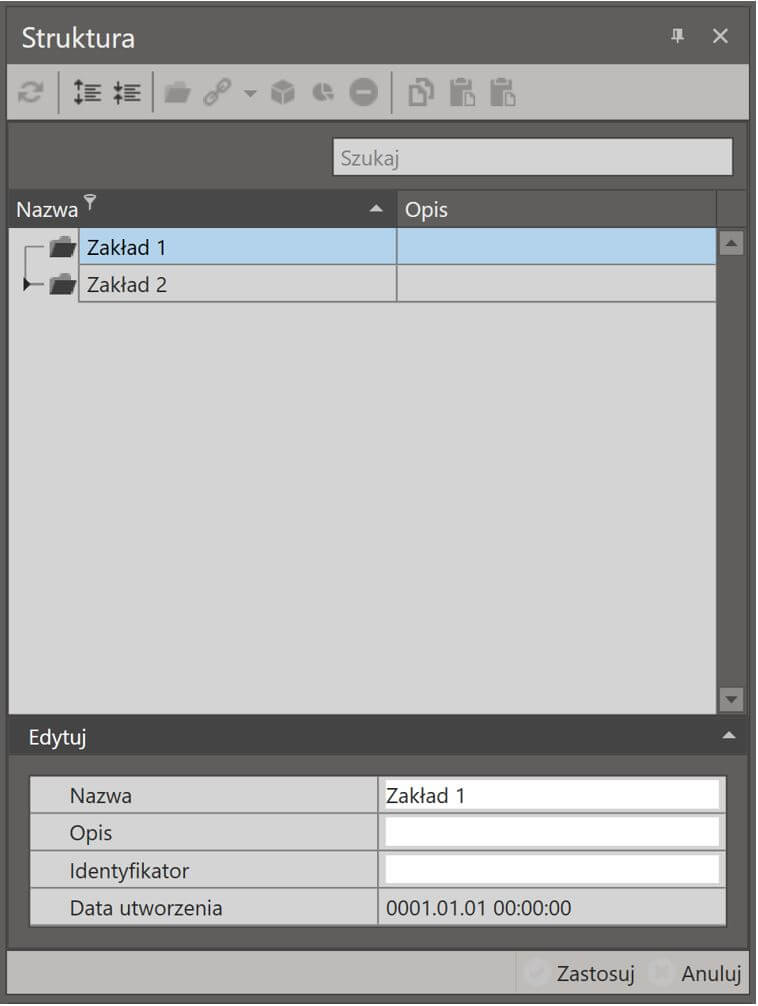Select the Zakład 2 row

[x=397, y=284]
